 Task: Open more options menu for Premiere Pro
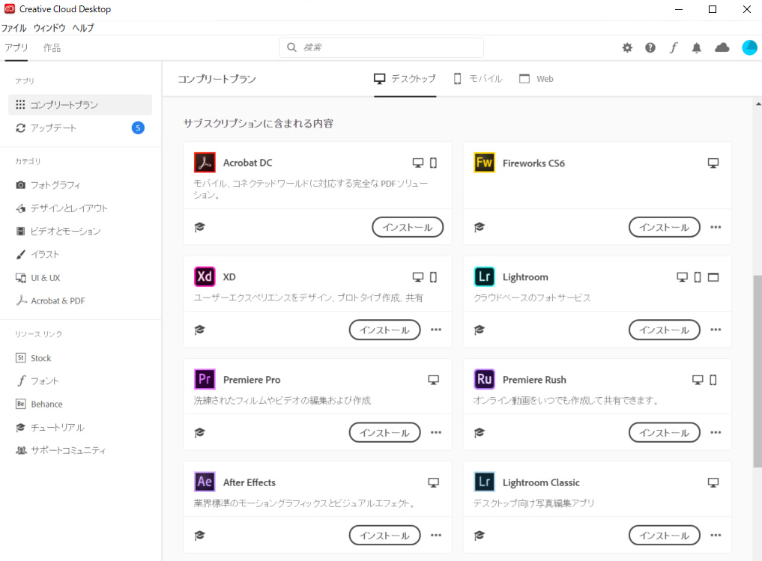[436, 432]
